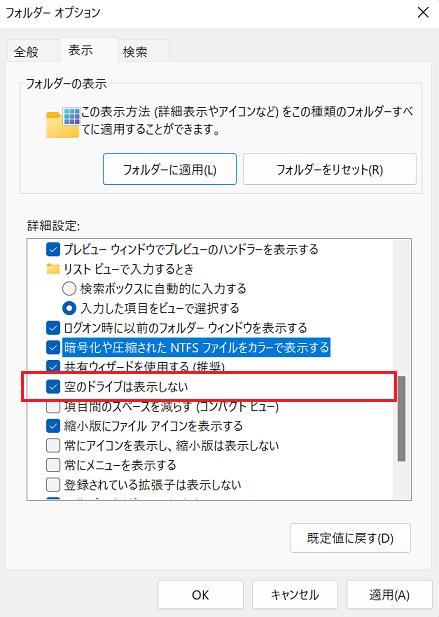Enable 項目間のスペースを減らす (コンパクト ビュー)
The width and height of the screenshot is (439, 617).
[x=53, y=406]
